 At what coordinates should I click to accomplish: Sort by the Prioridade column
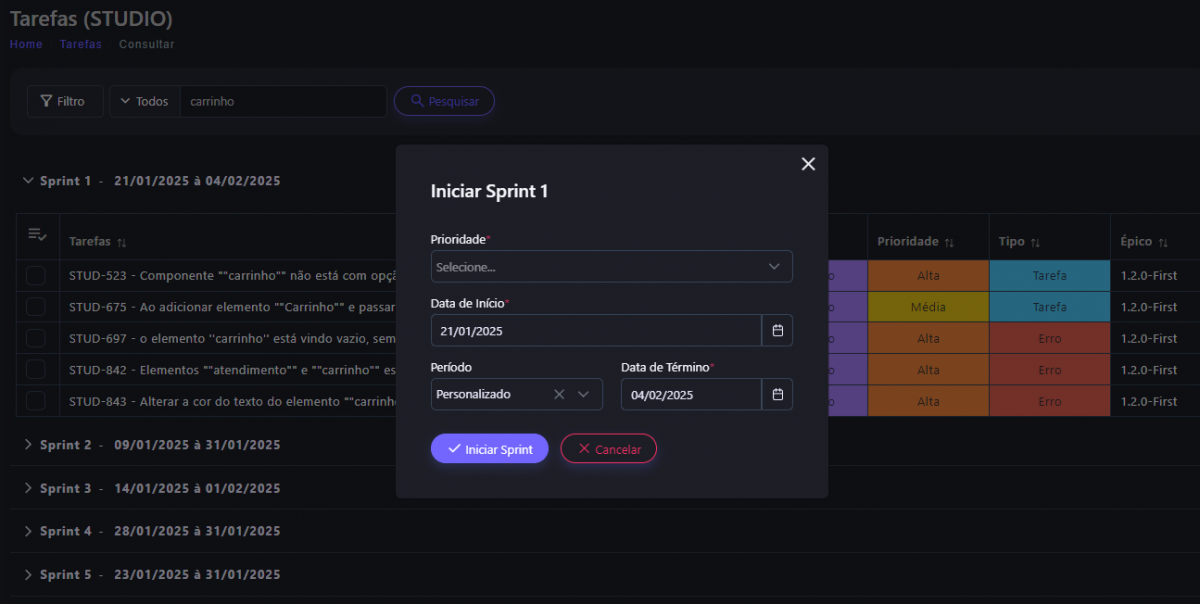(949, 242)
